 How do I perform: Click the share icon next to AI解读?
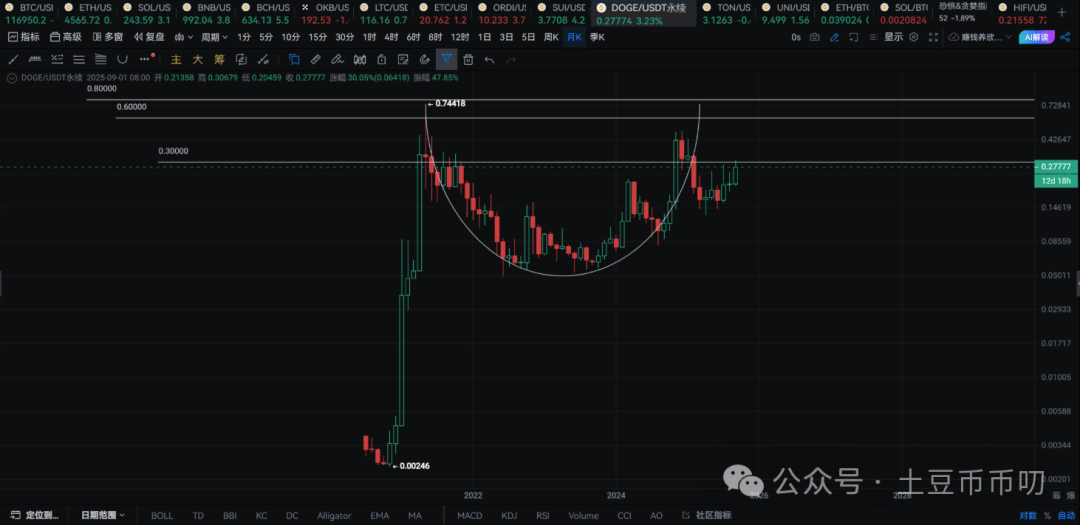tap(1063, 37)
